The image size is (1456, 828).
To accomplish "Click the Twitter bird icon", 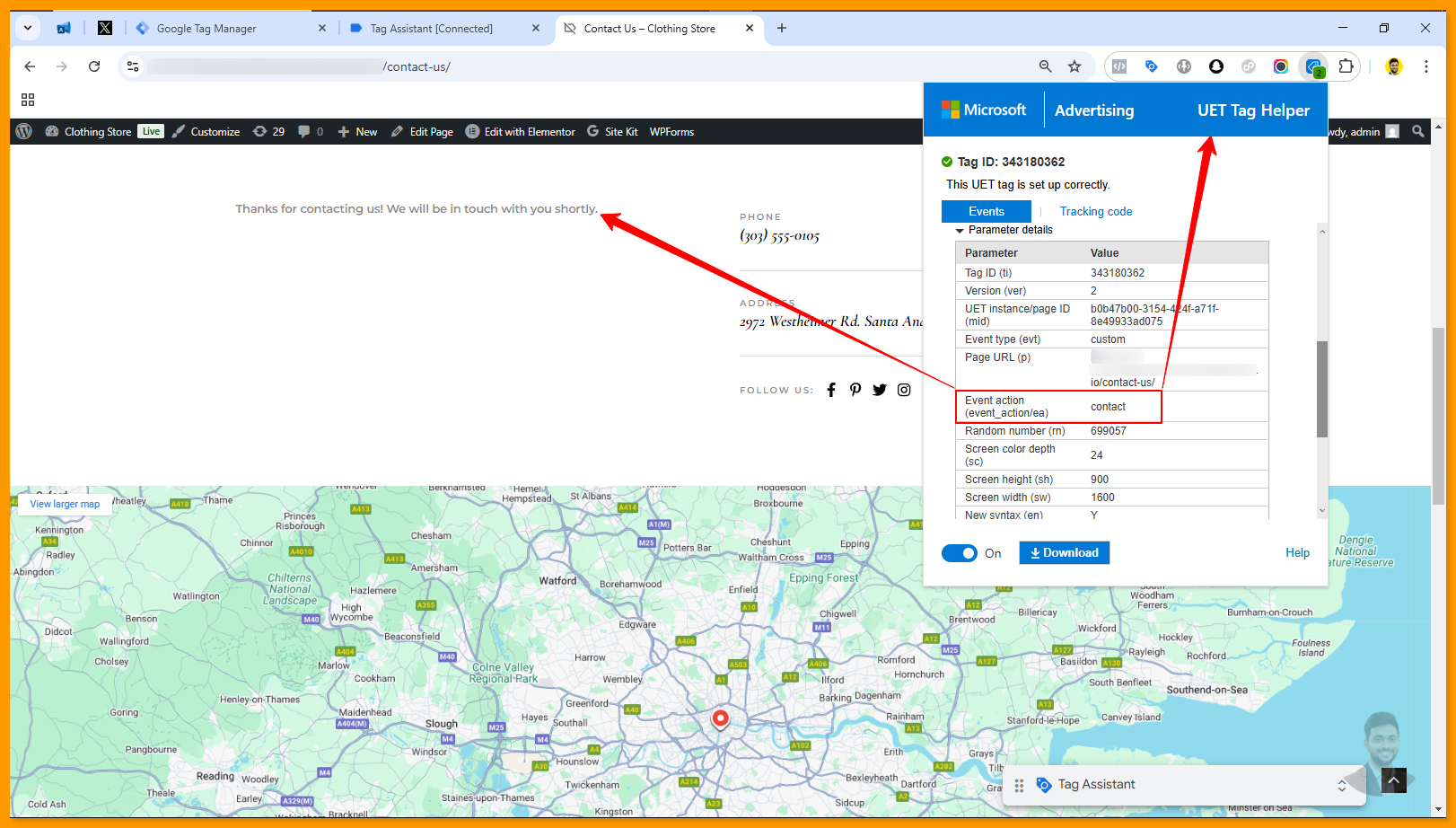I will (880, 390).
